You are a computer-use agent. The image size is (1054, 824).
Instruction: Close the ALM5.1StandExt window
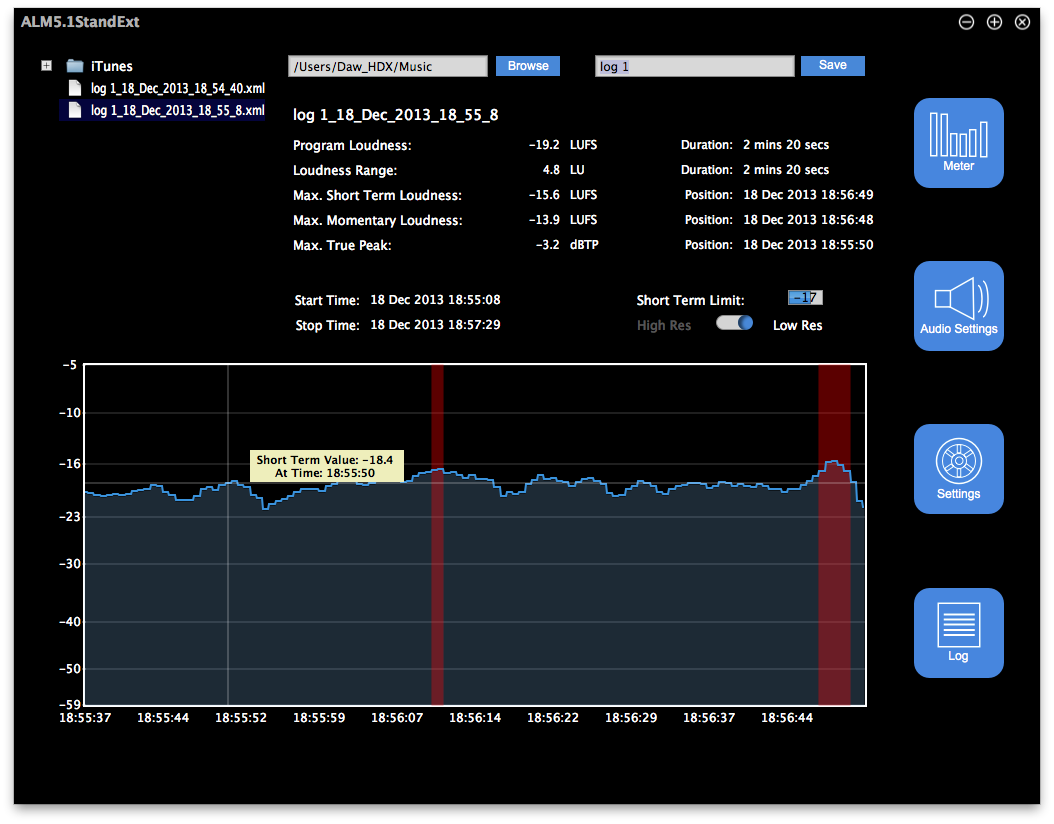coord(1022,22)
